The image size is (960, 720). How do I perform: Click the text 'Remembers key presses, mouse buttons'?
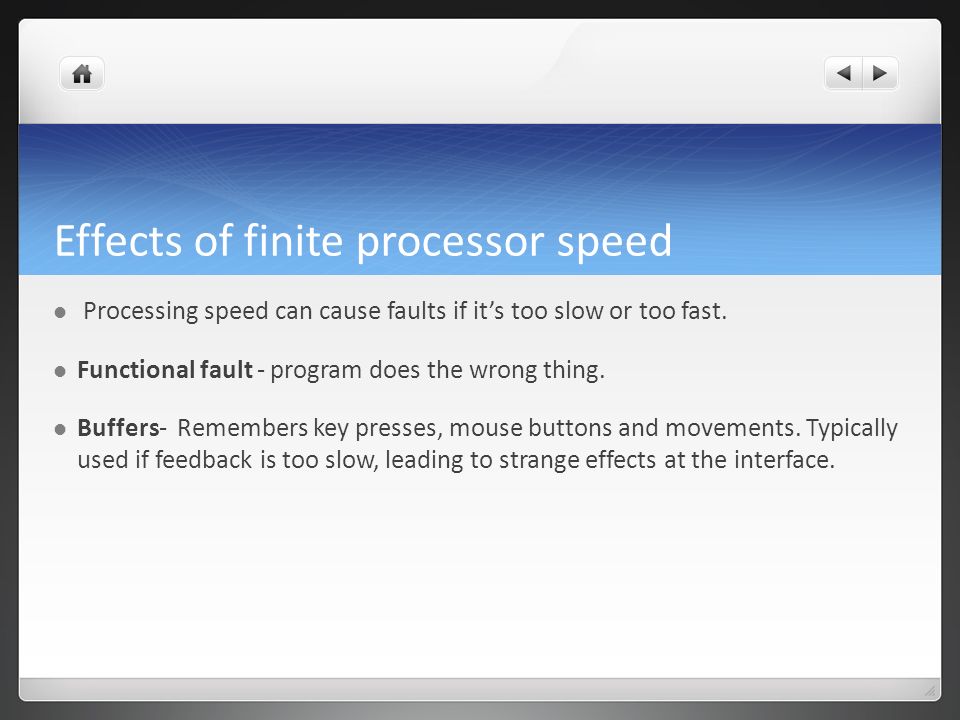pos(395,428)
